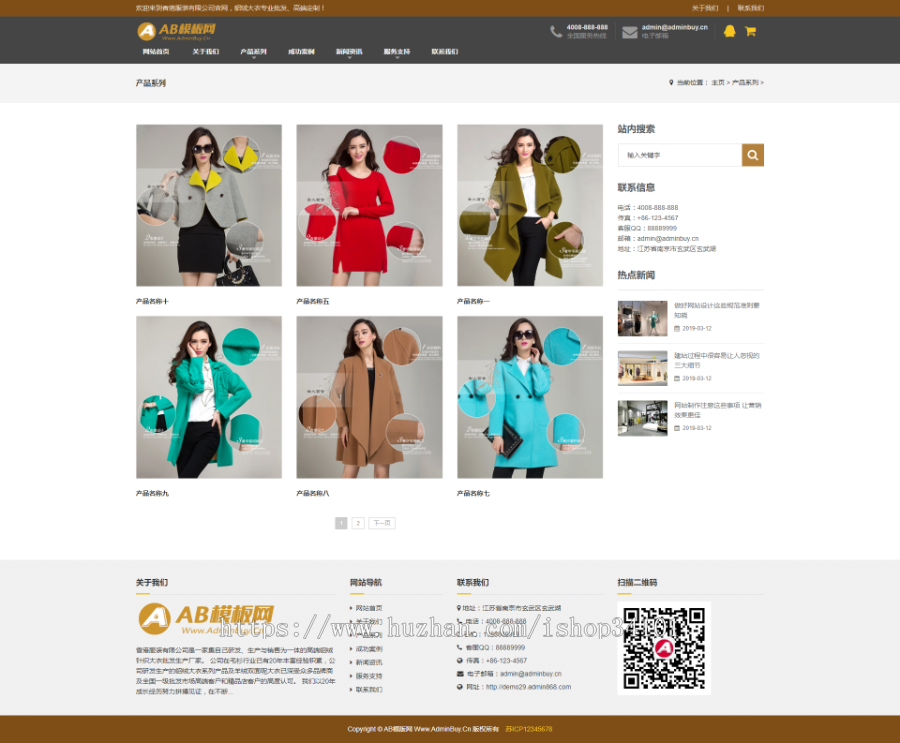
Task: Click the envelope icon next to 电子邮箱
Action: (x=458, y=674)
